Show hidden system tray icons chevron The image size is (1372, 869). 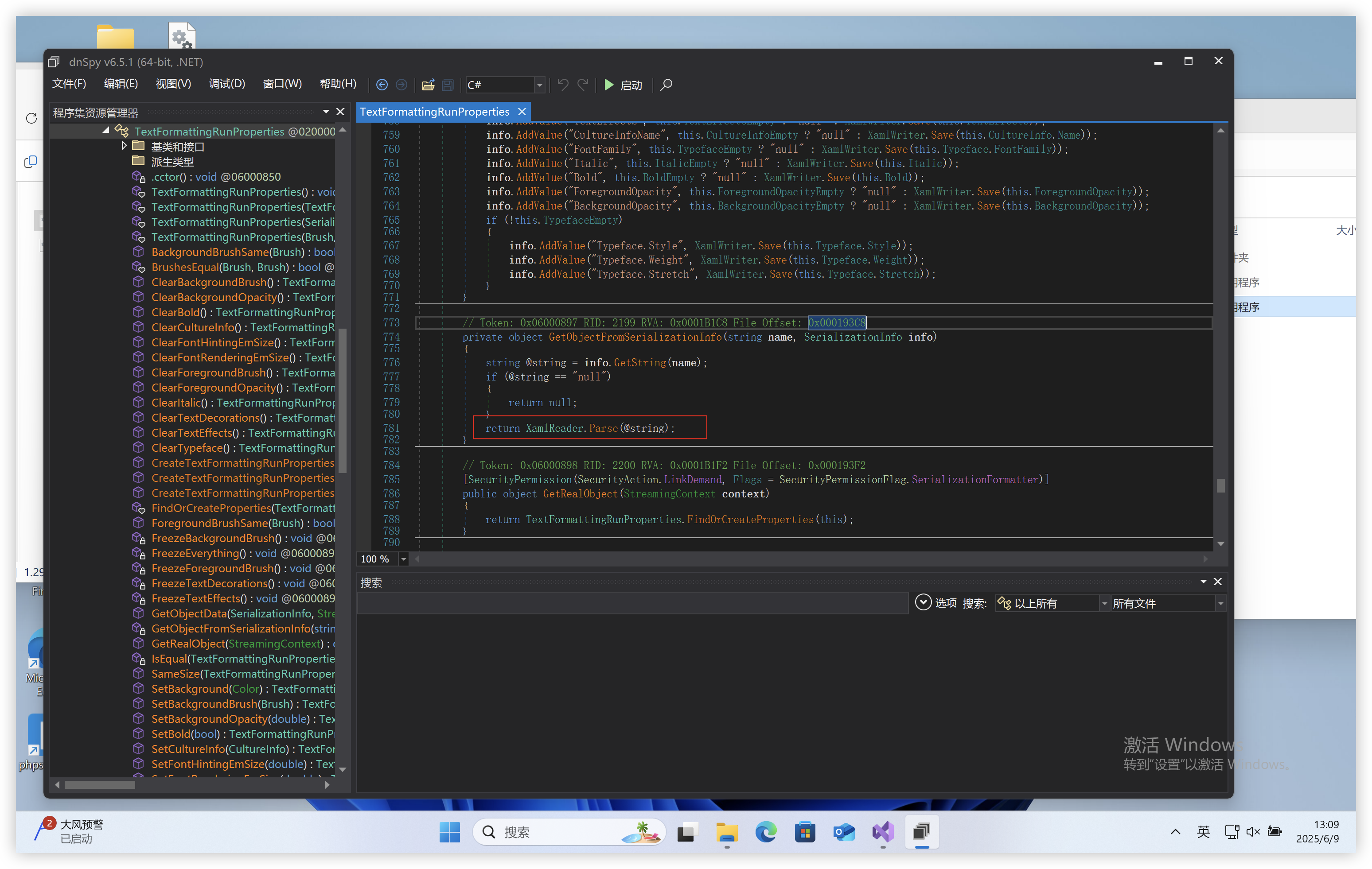coord(1175,832)
